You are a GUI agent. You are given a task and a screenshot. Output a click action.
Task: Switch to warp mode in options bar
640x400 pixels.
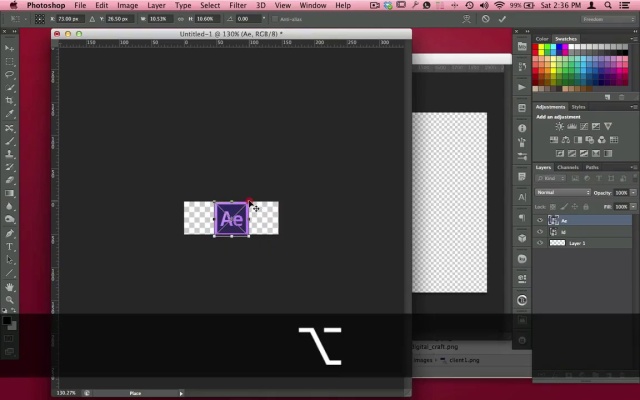pos(467,19)
